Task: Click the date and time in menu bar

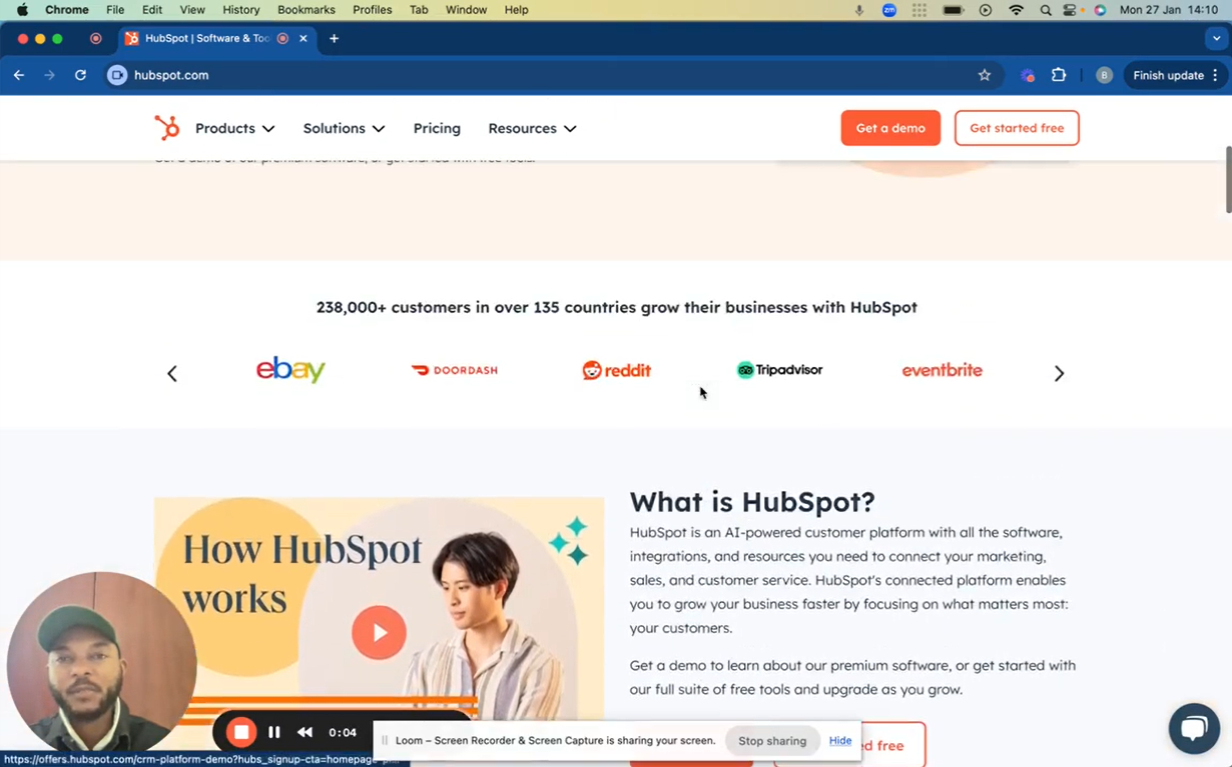Action: pyautogui.click(x=1168, y=10)
